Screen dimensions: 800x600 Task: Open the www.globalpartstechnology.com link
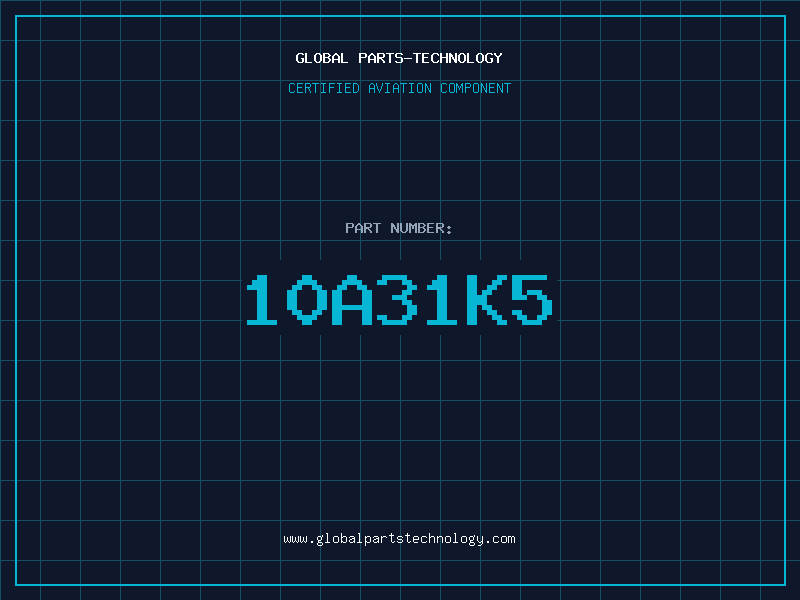point(399,539)
